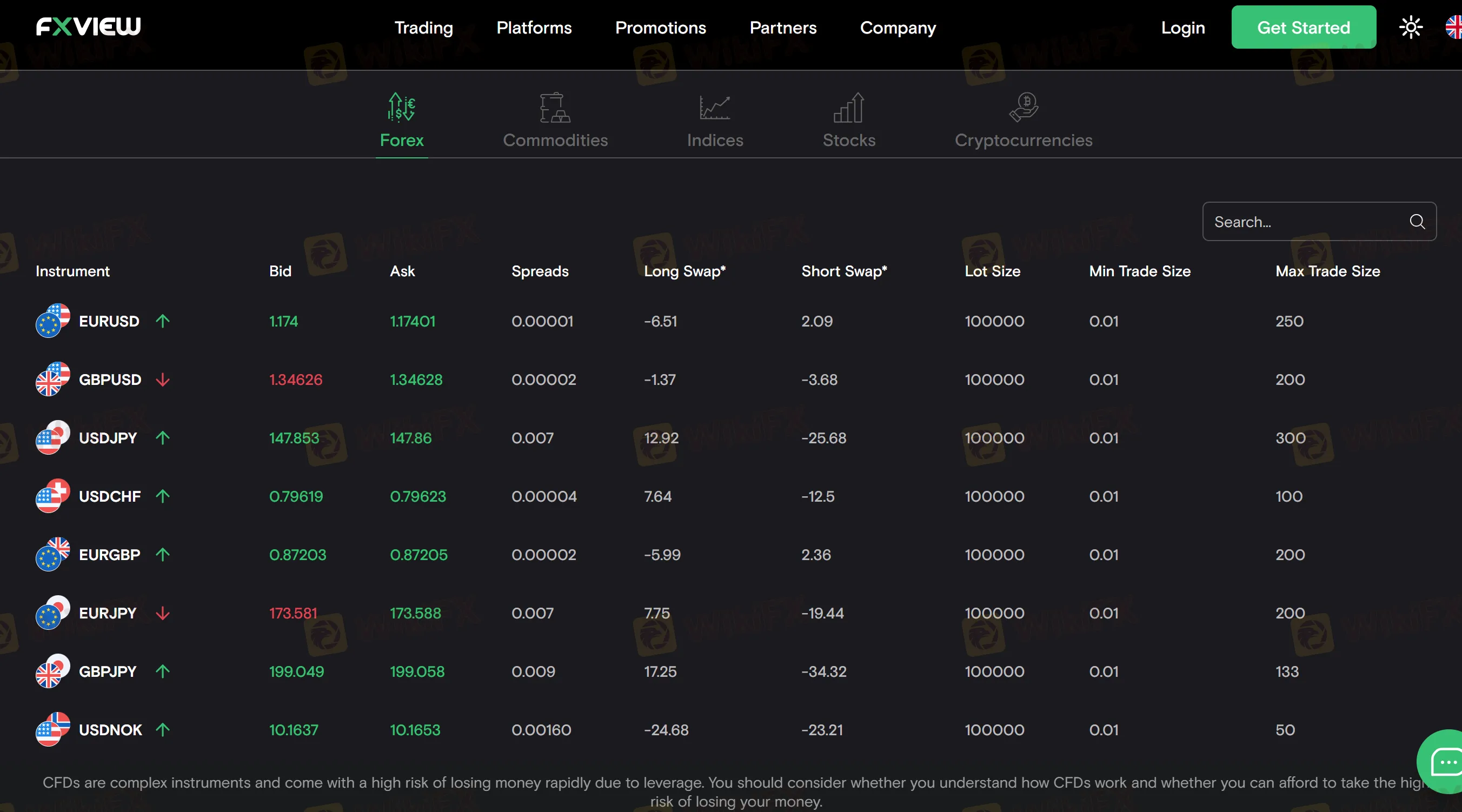1462x812 pixels.
Task: Click the search magnifier icon
Action: pyautogui.click(x=1417, y=221)
